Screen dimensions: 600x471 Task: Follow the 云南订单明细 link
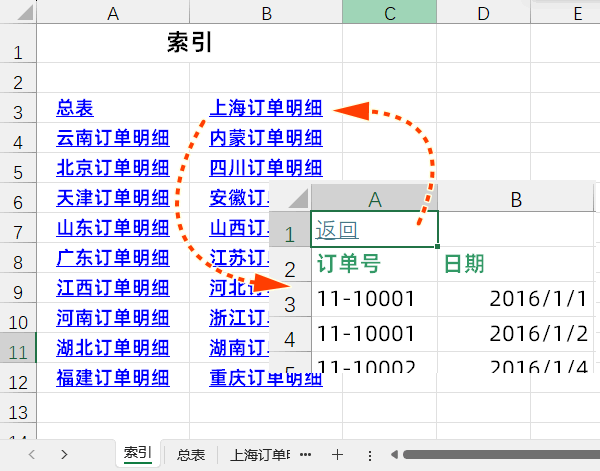coord(113,138)
